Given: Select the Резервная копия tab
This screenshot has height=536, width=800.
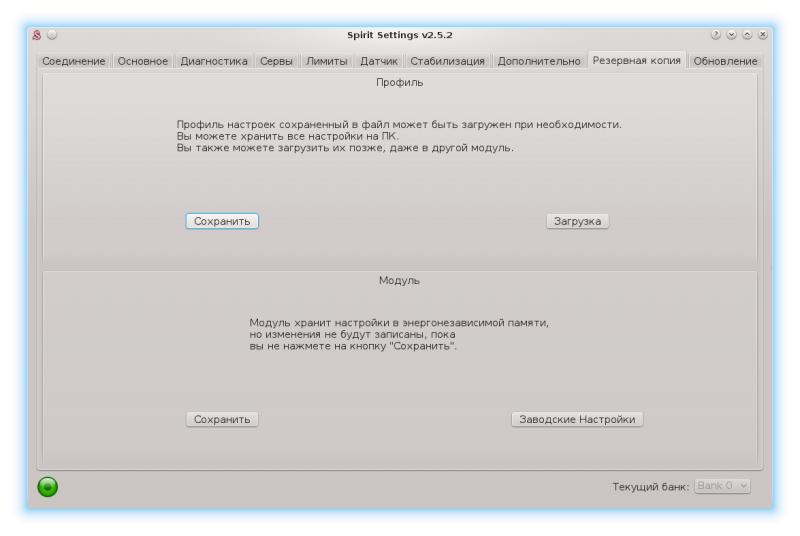Looking at the screenshot, I should pyautogui.click(x=636, y=60).
